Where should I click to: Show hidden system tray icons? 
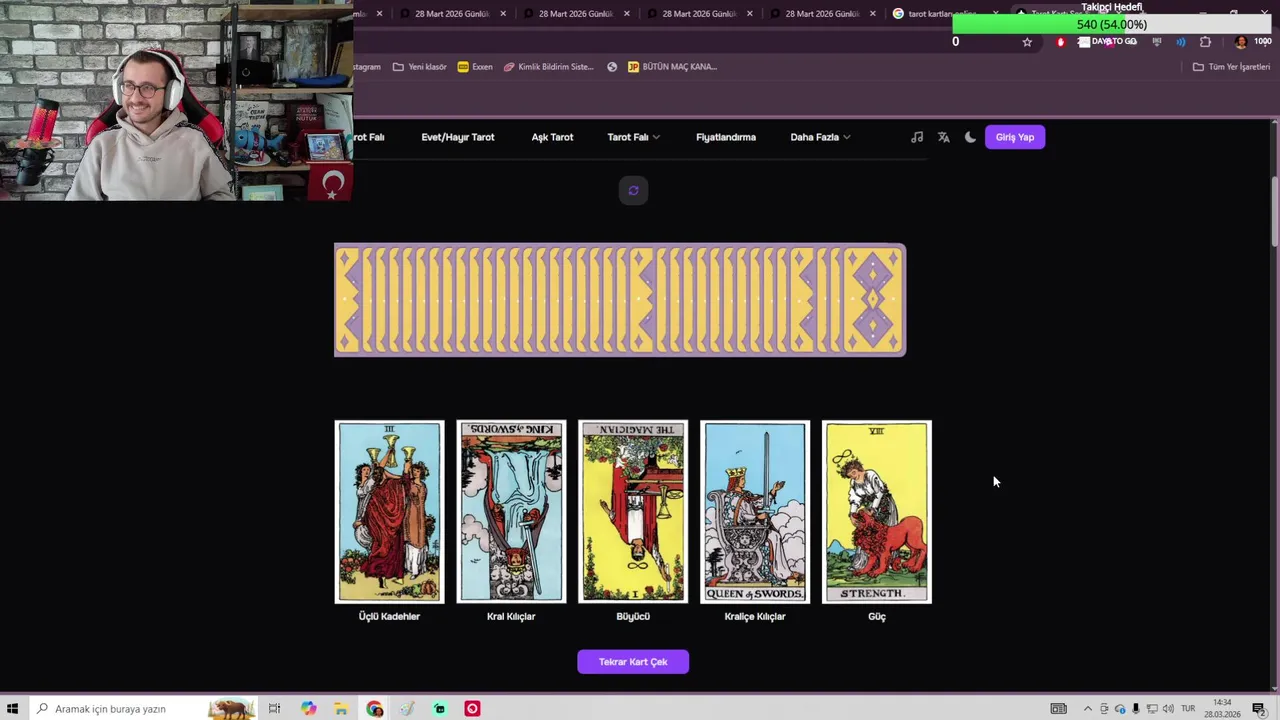pyautogui.click(x=1088, y=709)
